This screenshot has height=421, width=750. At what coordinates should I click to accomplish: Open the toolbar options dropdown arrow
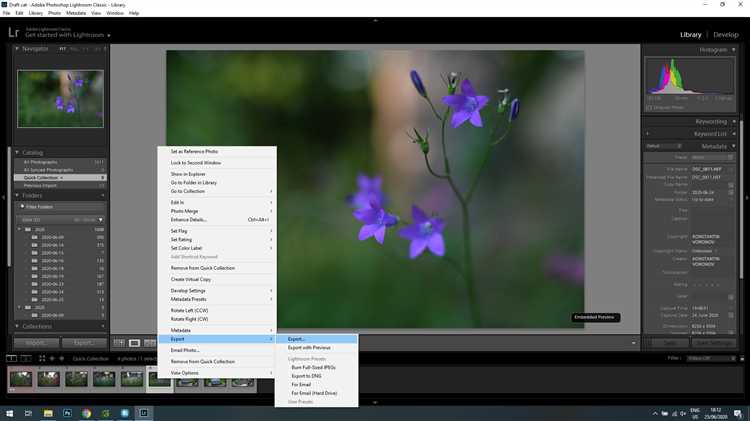pos(634,343)
